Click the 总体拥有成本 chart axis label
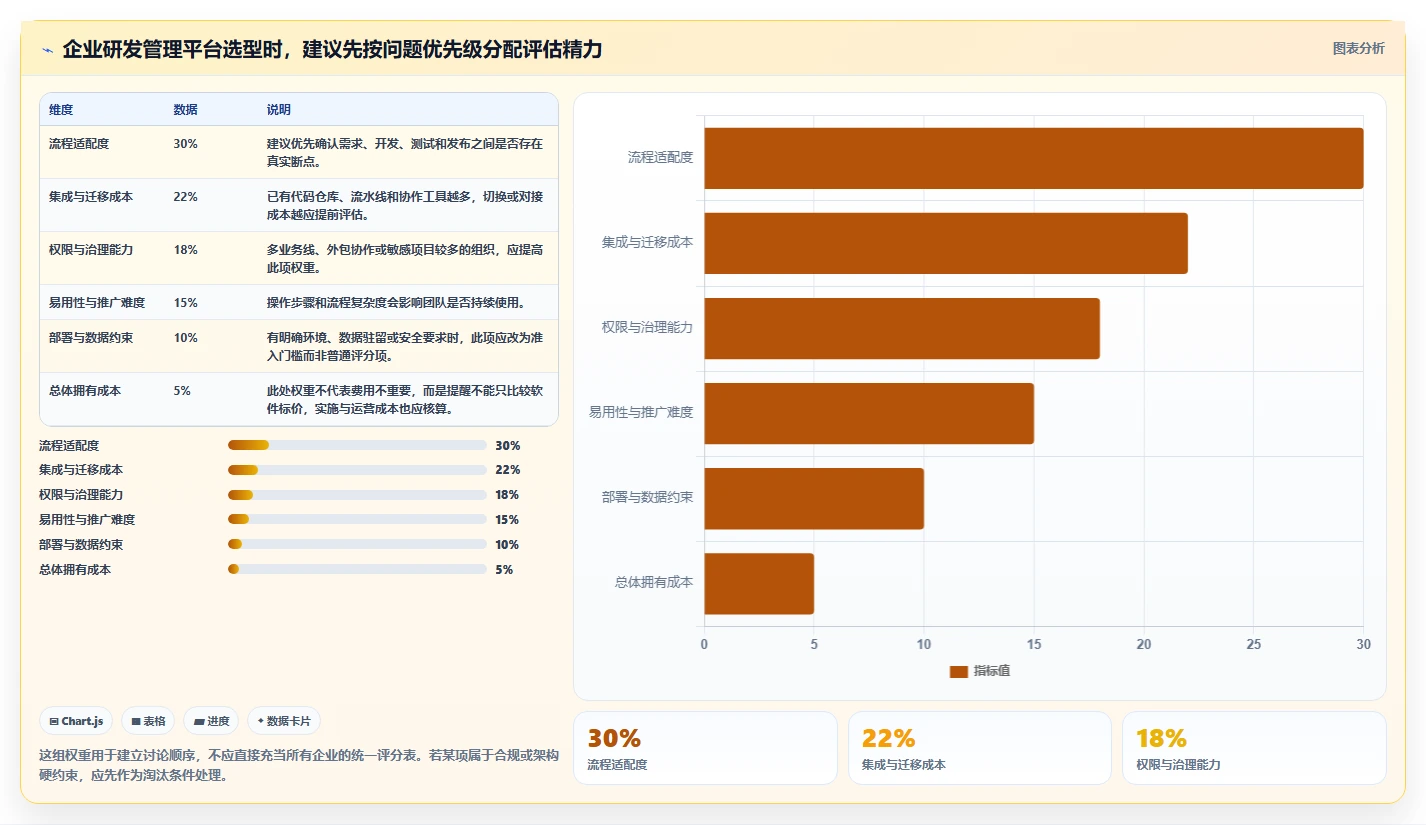1426x825 pixels. 654,583
